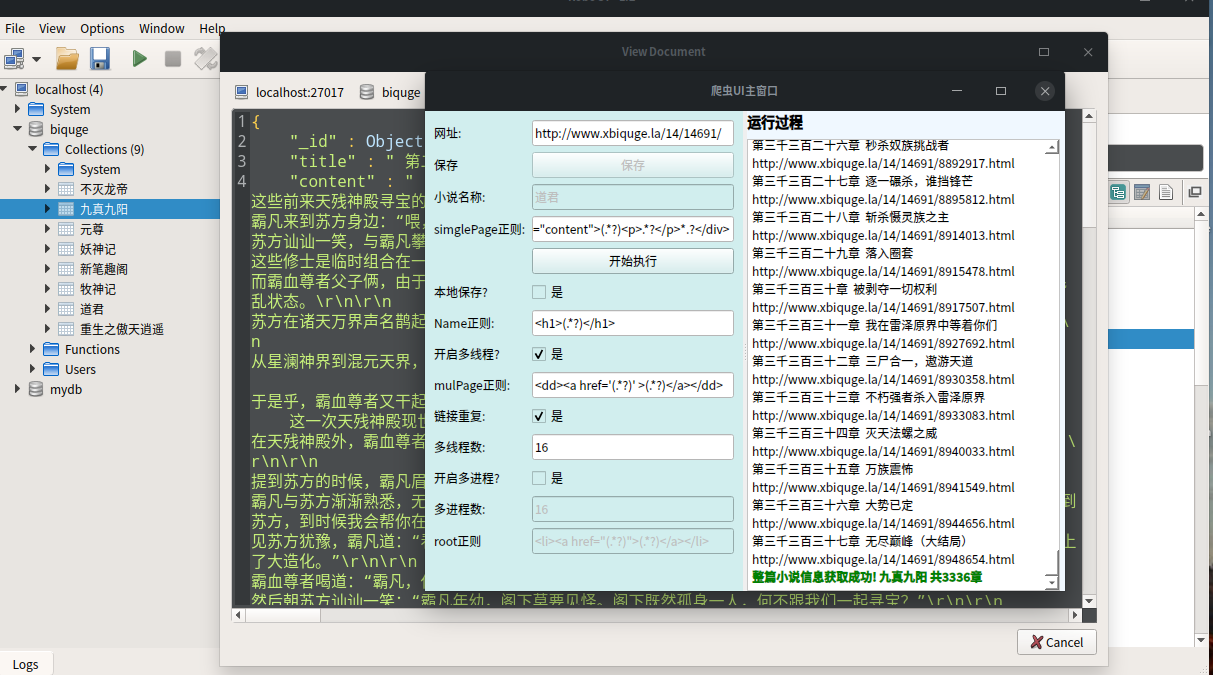The image size is (1213, 675).
Task: Toggle the 开启多线程 checkbox
Action: point(539,354)
